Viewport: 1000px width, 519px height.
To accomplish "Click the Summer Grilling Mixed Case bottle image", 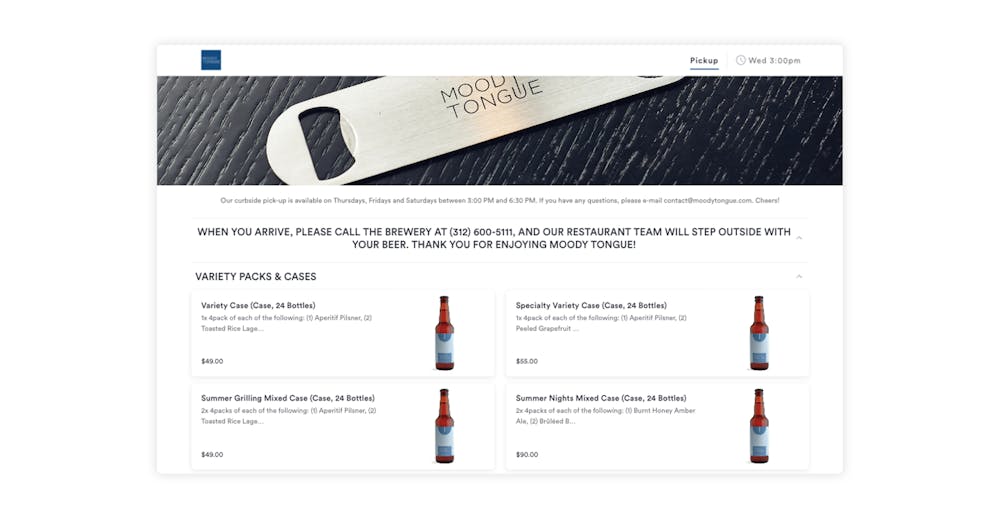I will pyautogui.click(x=445, y=426).
